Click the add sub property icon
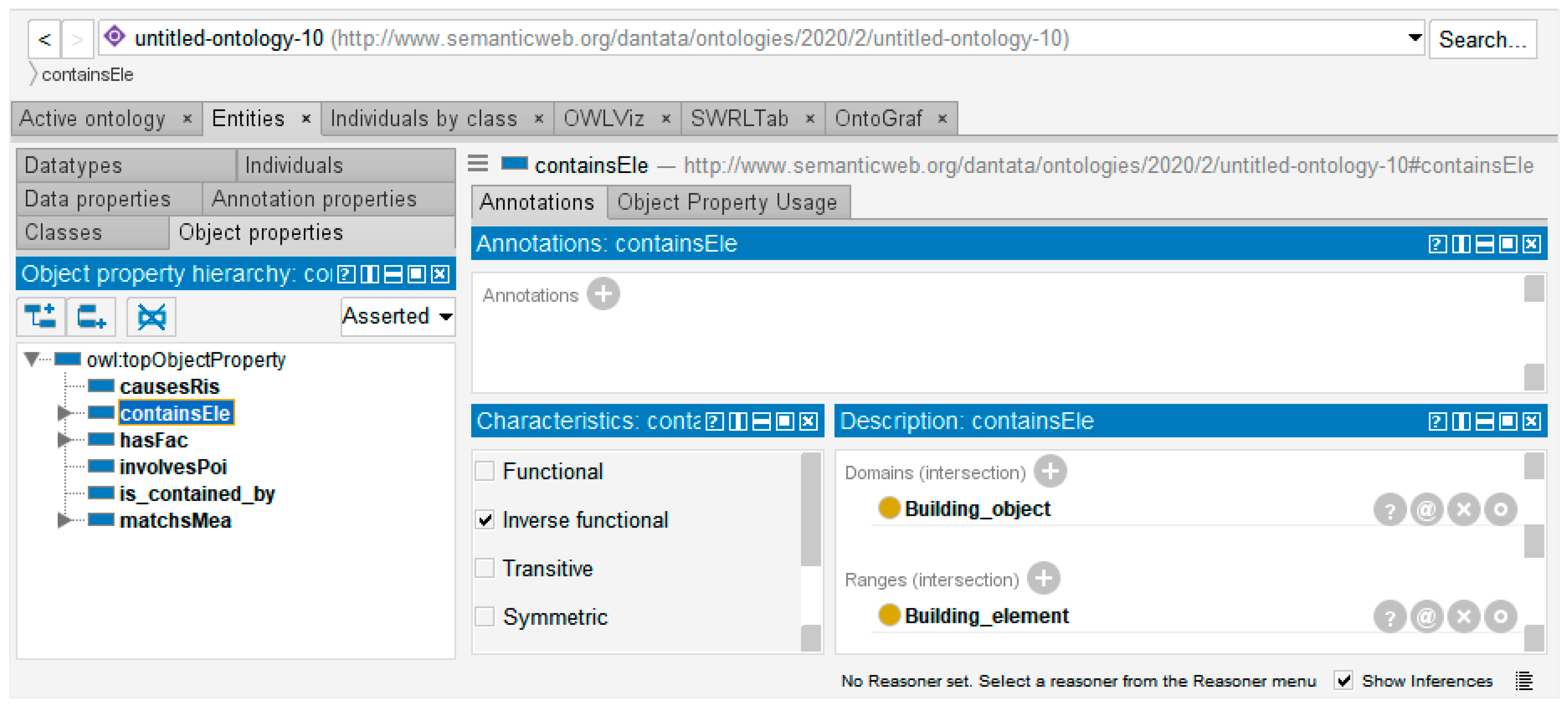 [40, 316]
